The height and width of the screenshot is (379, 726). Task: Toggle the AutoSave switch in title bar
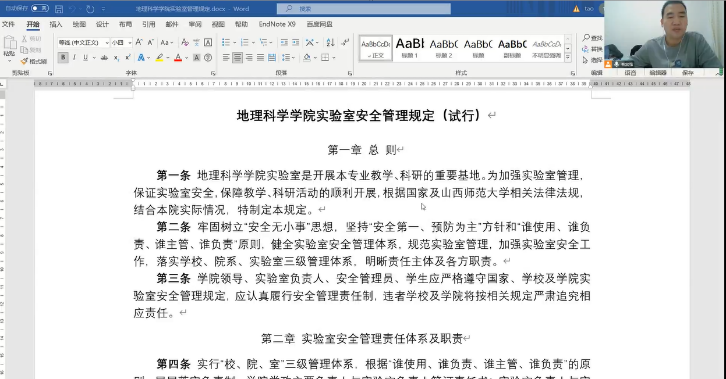[40, 8]
